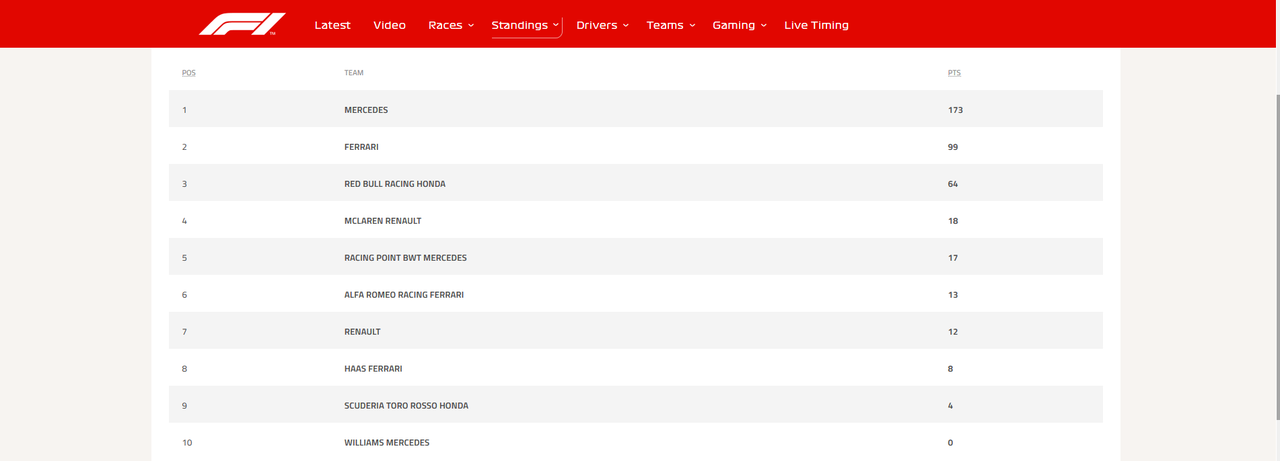Expand the Standings dropdown chevron
1280x461 pixels.
pyautogui.click(x=556, y=25)
